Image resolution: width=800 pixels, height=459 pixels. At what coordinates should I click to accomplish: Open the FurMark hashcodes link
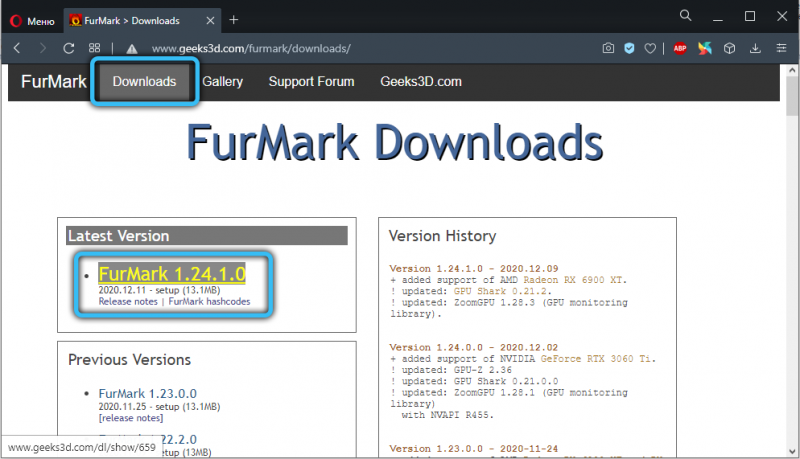point(209,301)
